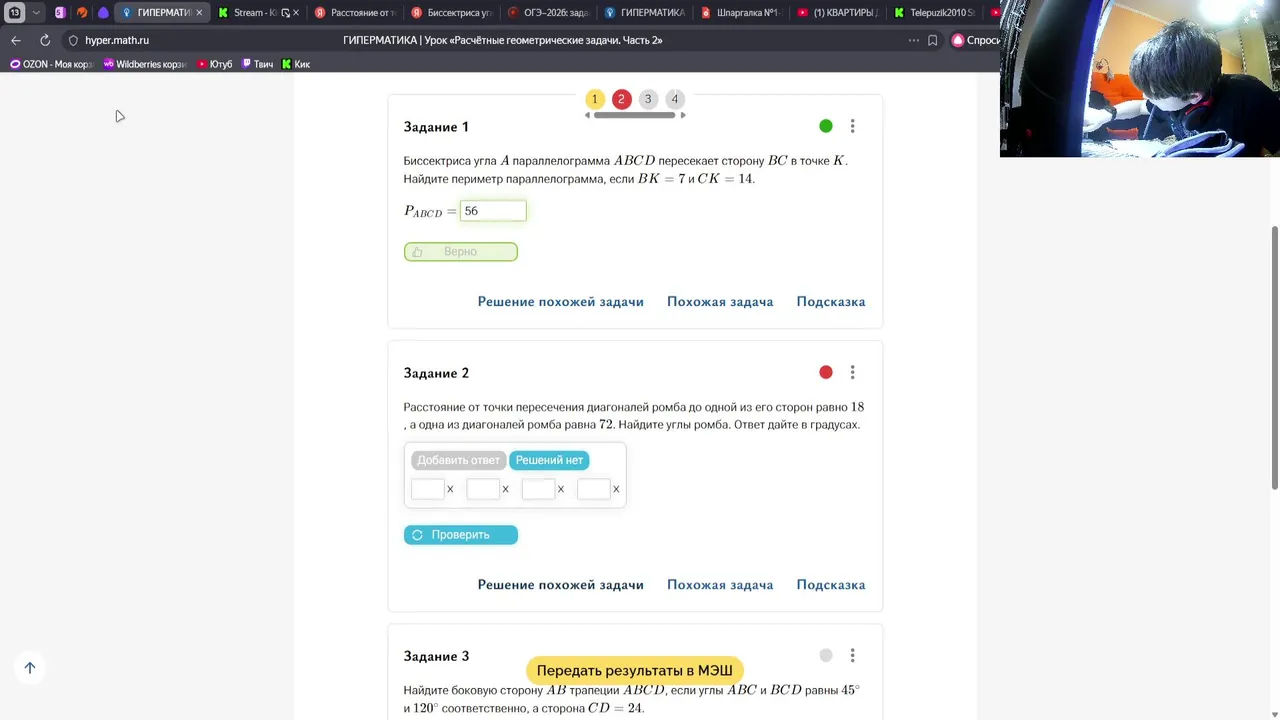Click the green status dot of Задание 1
Image resolution: width=1280 pixels, height=720 pixels.
pyautogui.click(x=826, y=126)
